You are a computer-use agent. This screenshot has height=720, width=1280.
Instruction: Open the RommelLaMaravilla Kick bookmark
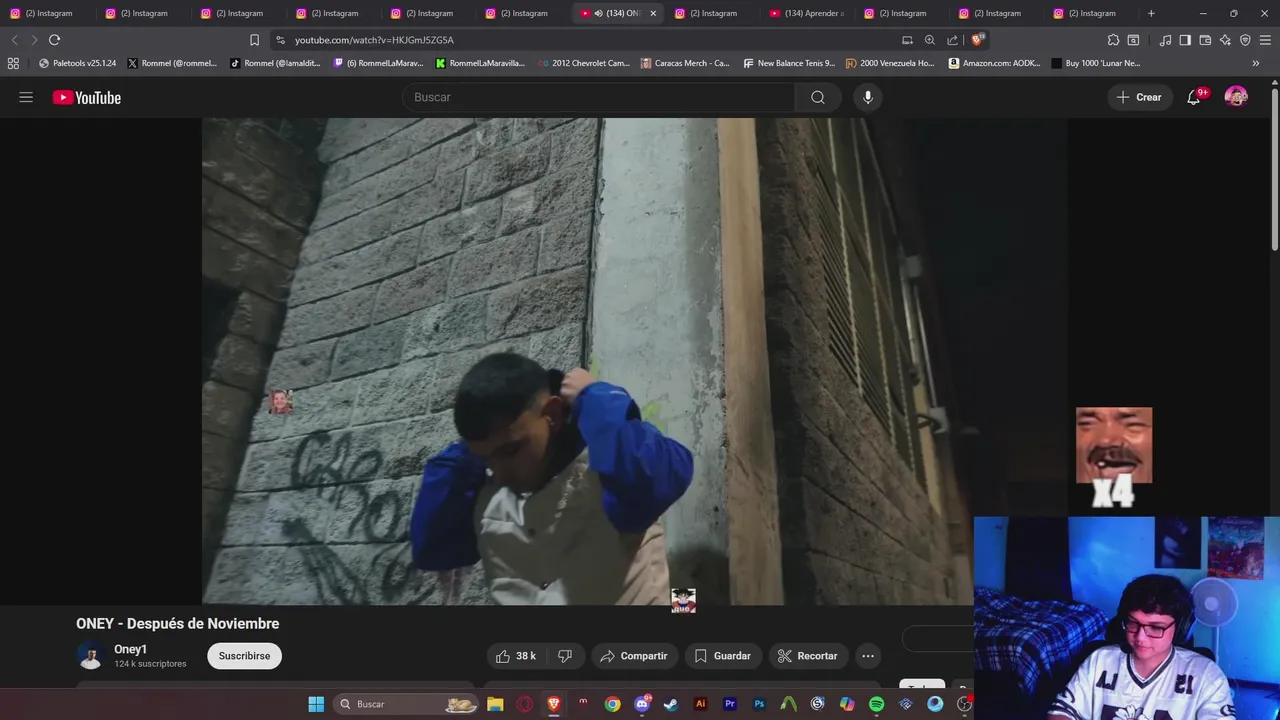click(480, 63)
